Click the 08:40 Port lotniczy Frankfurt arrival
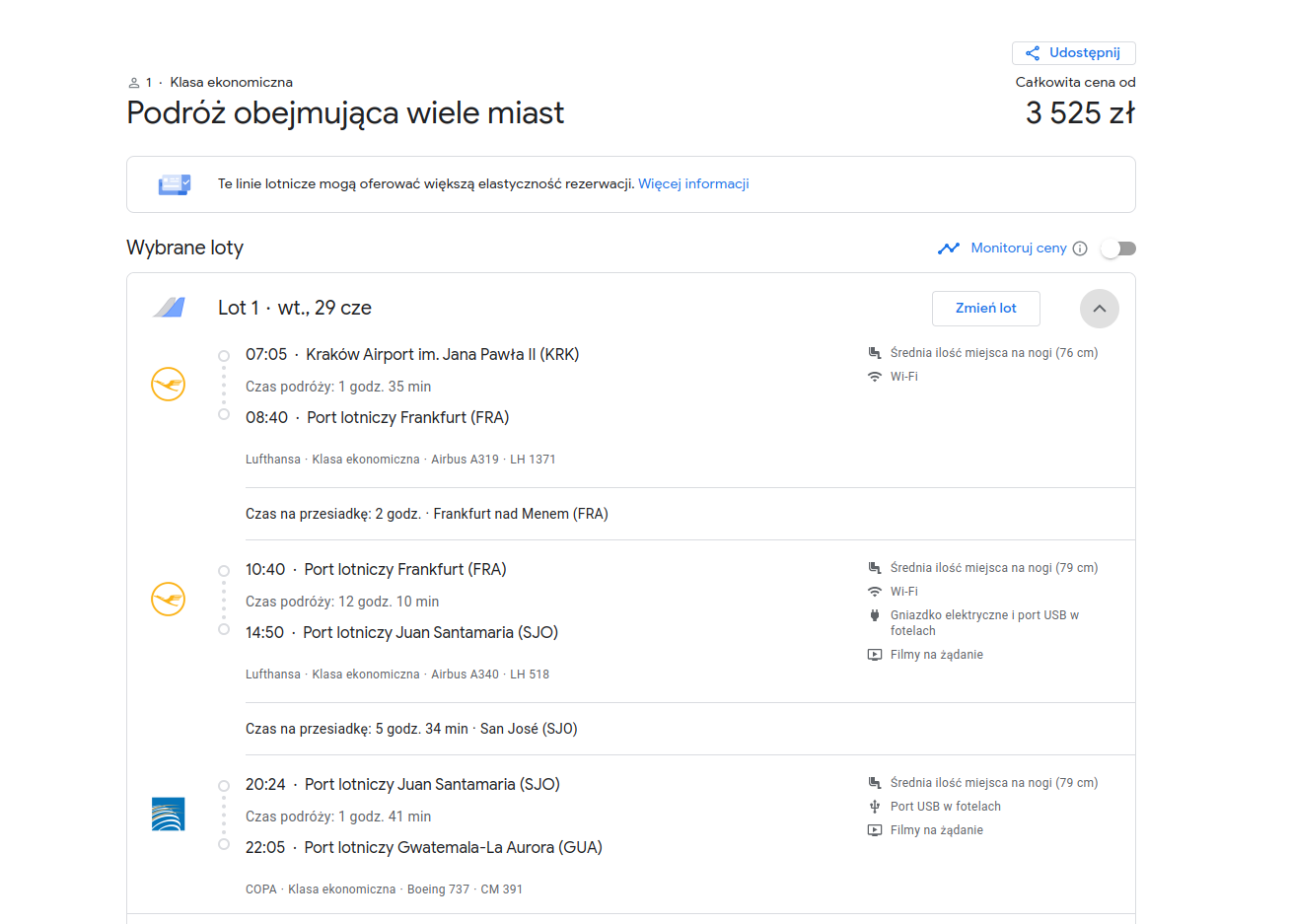The height and width of the screenshot is (924, 1291). click(x=377, y=418)
